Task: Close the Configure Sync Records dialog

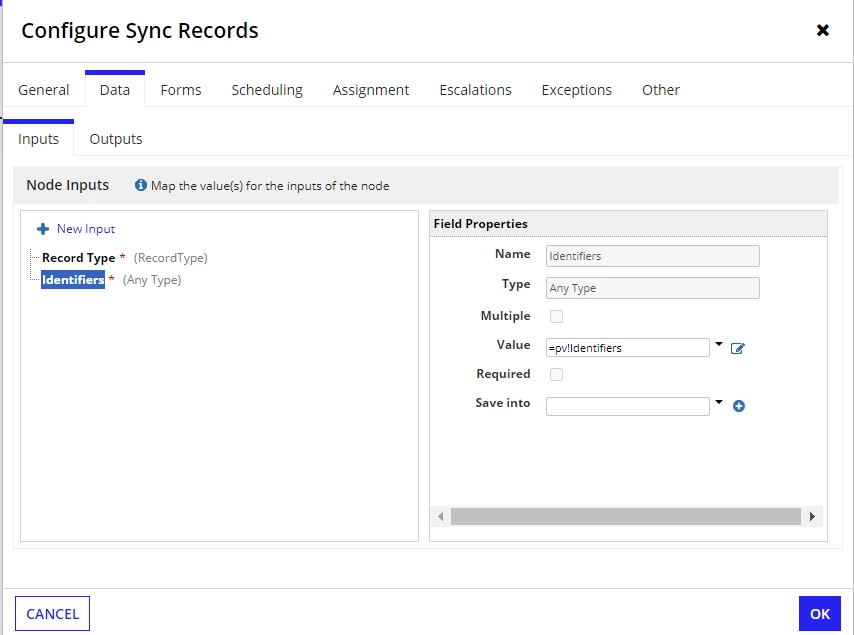Action: pos(822,30)
